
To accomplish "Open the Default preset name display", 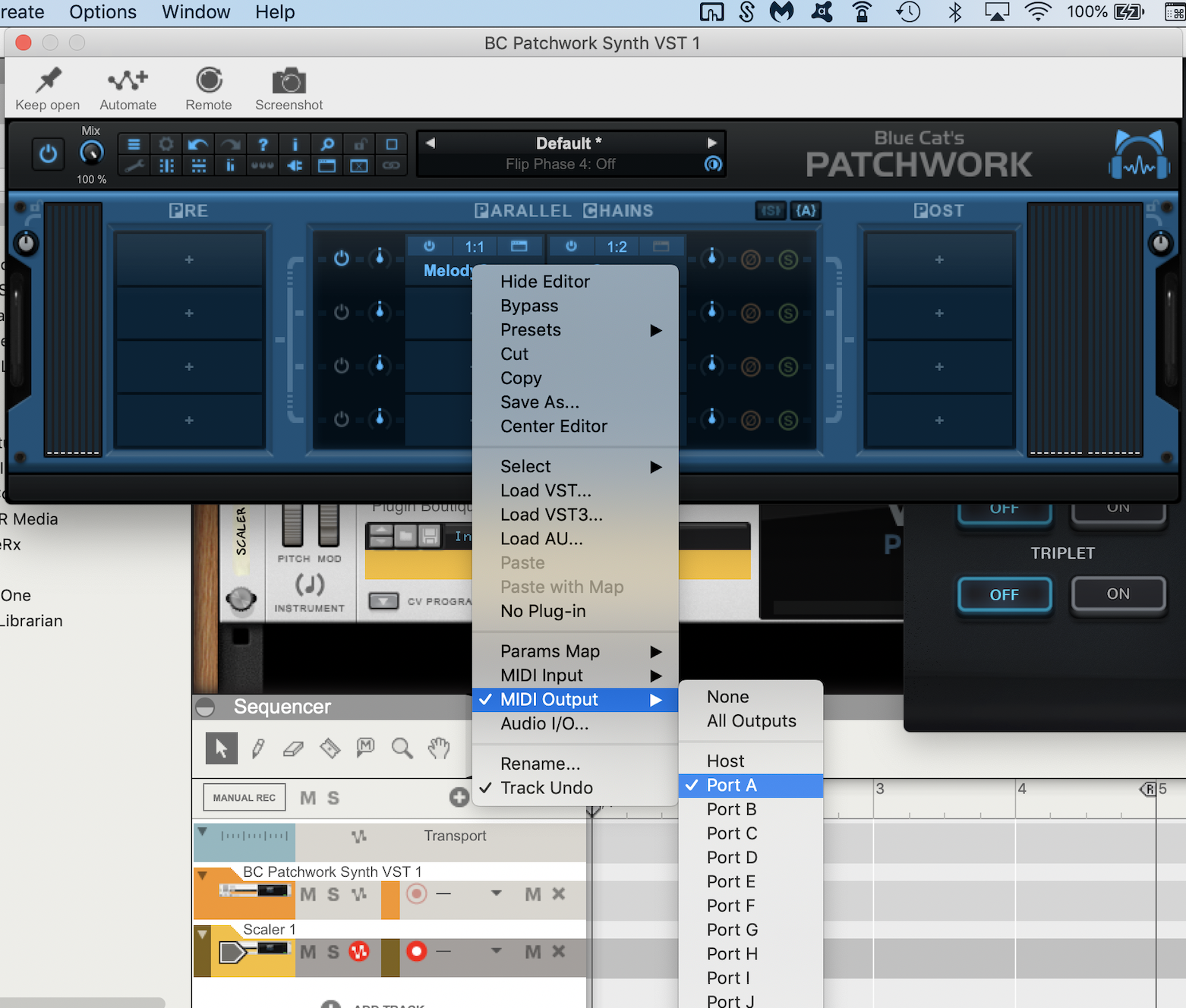I will pos(569,143).
